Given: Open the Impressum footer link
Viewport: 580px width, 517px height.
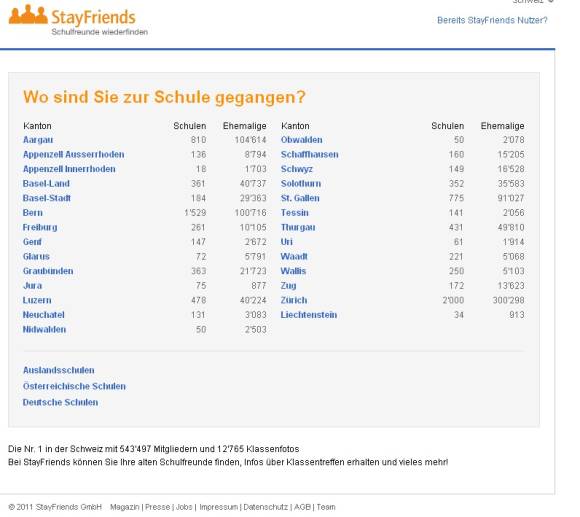Looking at the screenshot, I should [x=219, y=507].
